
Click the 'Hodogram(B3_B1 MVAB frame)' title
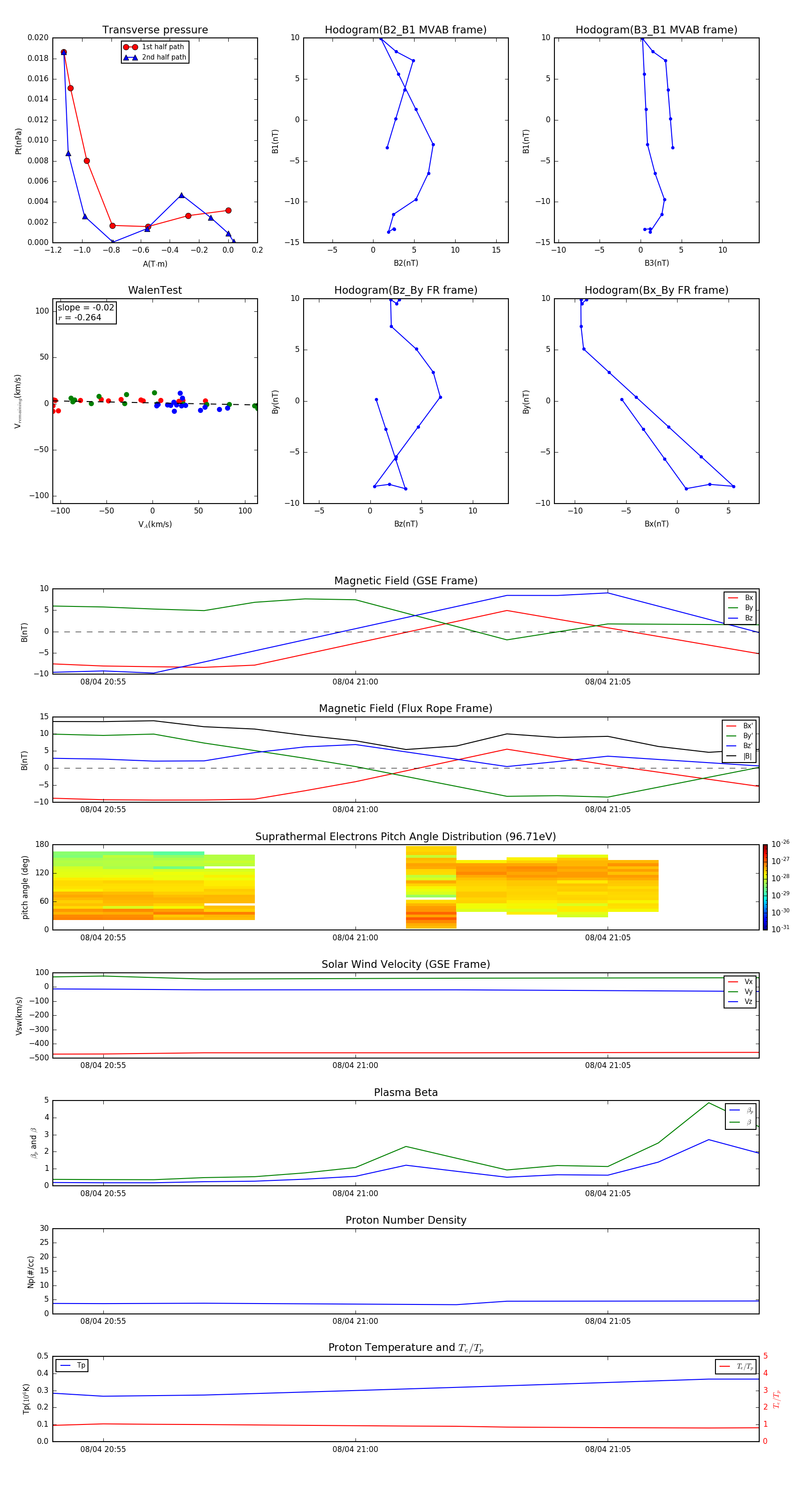(656, 29)
